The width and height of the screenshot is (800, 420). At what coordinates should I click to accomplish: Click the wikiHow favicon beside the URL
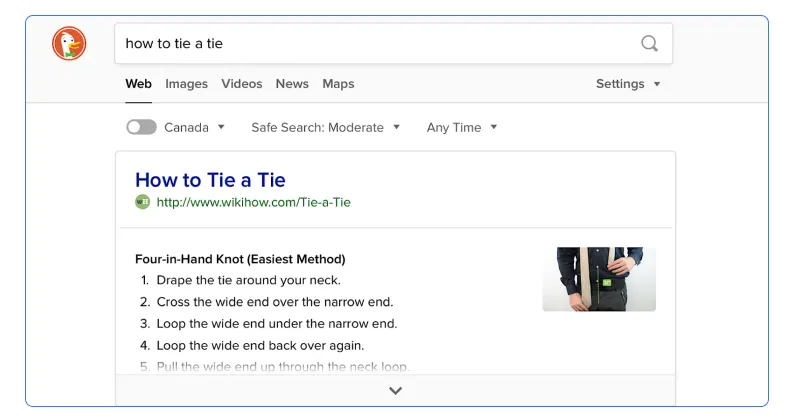click(142, 202)
